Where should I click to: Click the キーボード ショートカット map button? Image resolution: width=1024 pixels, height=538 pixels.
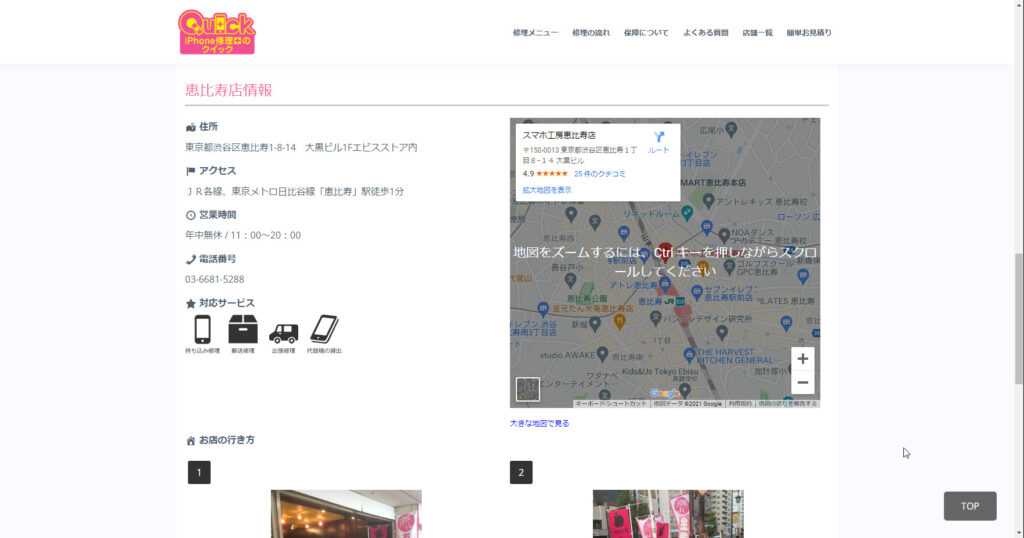(611, 404)
